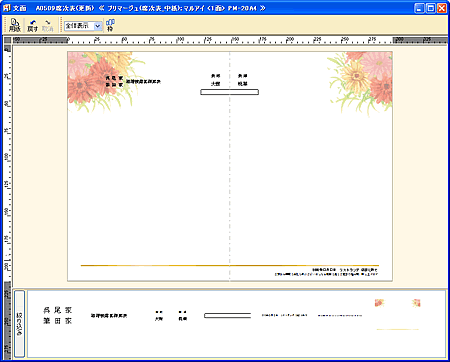The image size is (450, 362).
Task: Click the 枠 frame icon in toolbar
Action: (110, 25)
